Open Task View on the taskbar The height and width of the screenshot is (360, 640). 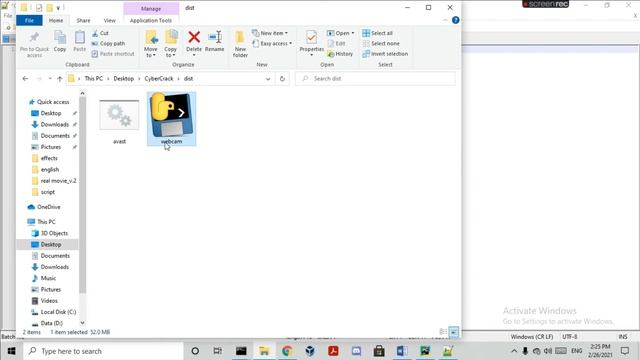click(x=218, y=351)
